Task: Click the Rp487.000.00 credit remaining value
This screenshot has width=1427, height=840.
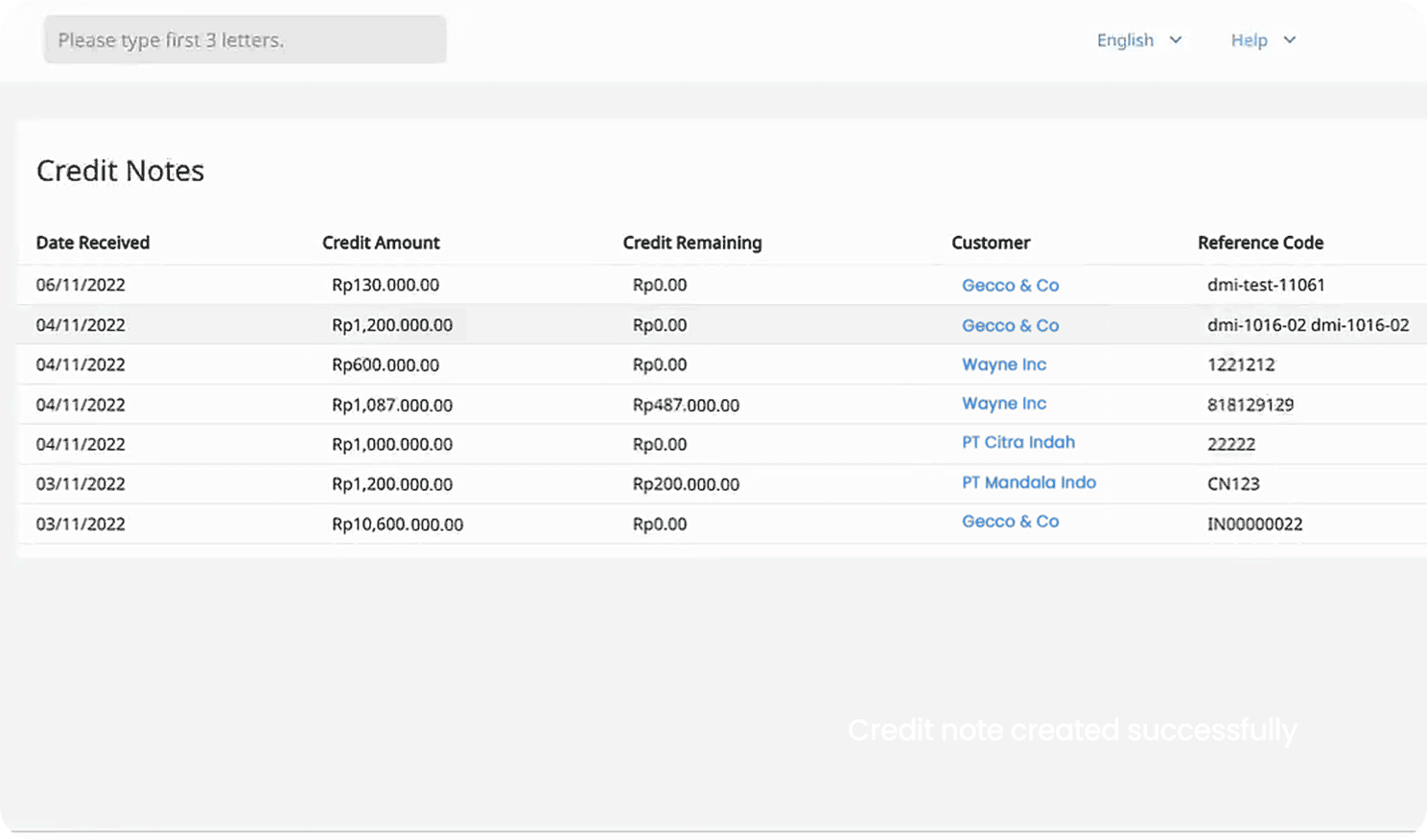Action: point(686,406)
